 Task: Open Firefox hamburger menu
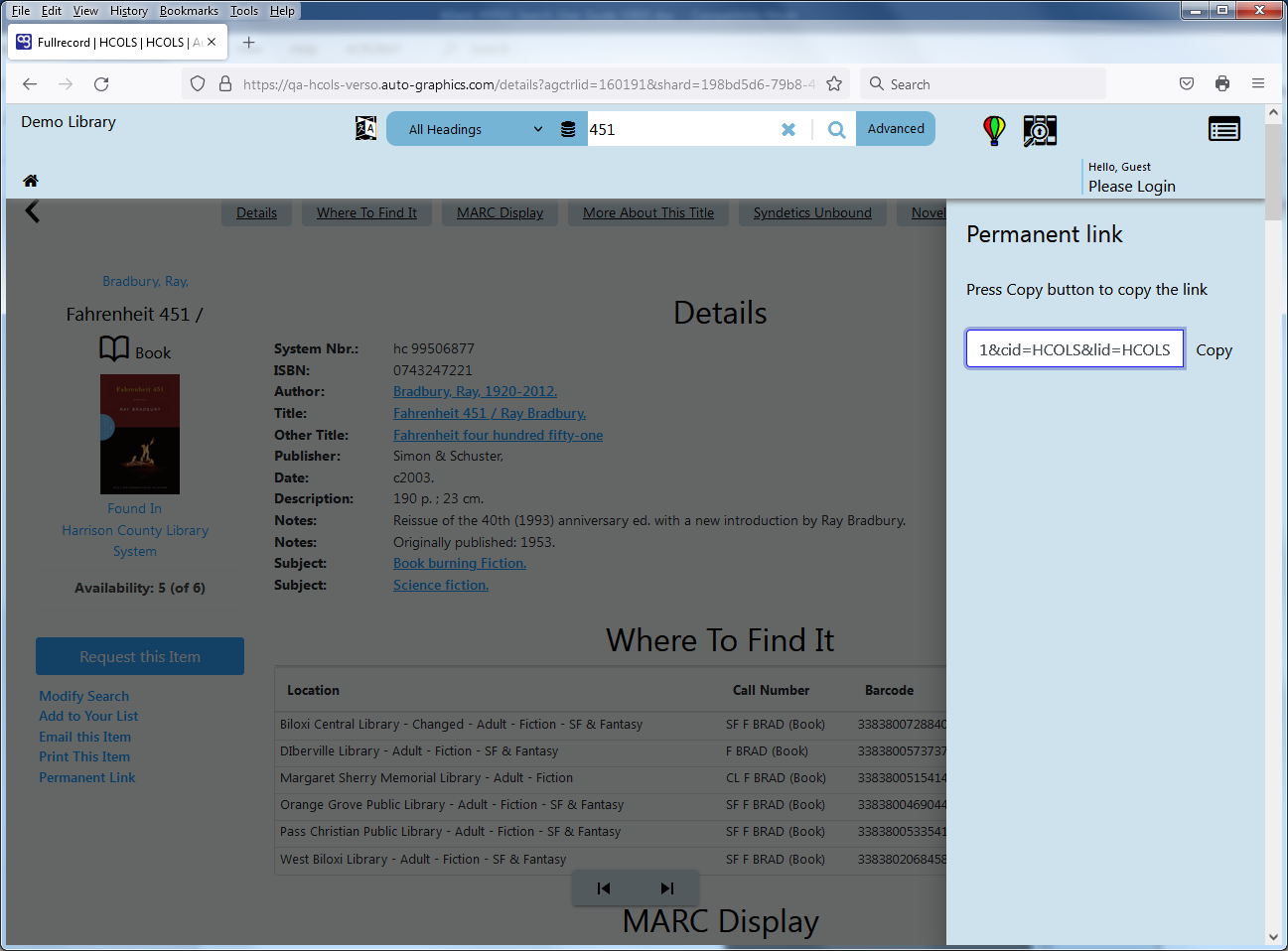[x=1258, y=83]
